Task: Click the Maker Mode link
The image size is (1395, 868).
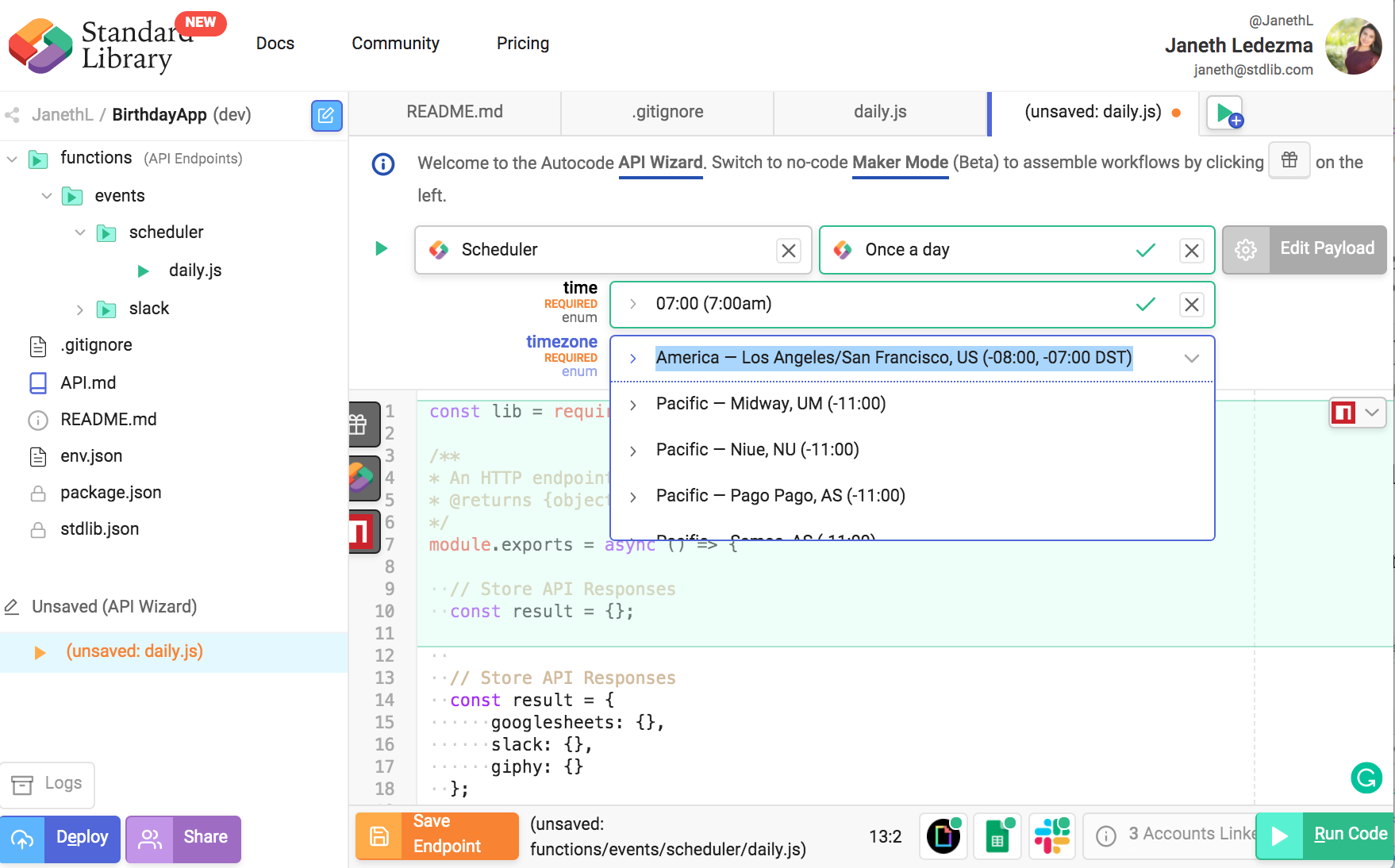Action: click(x=900, y=163)
